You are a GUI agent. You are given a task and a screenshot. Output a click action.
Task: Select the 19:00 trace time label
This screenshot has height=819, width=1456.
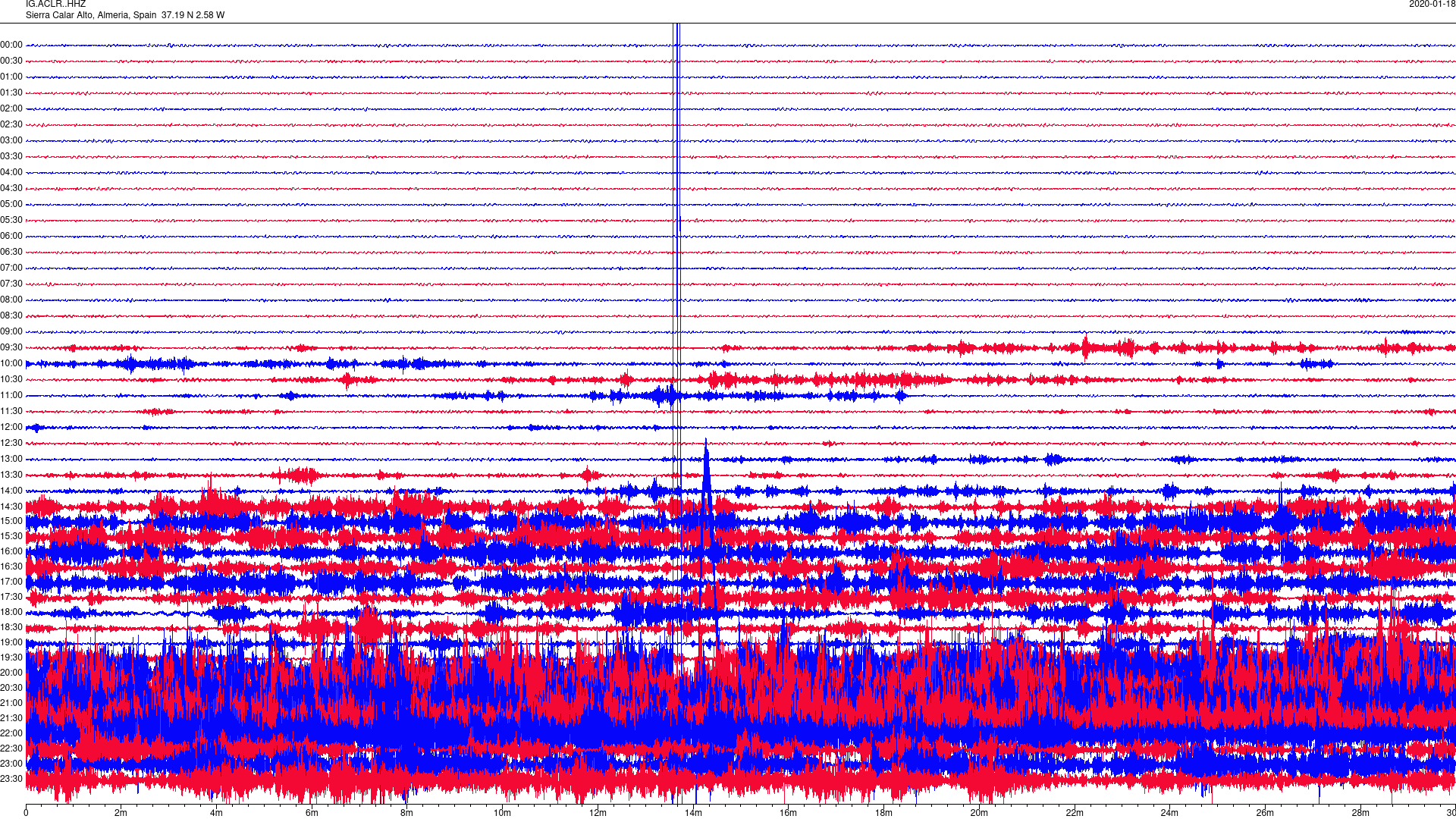pyautogui.click(x=11, y=643)
